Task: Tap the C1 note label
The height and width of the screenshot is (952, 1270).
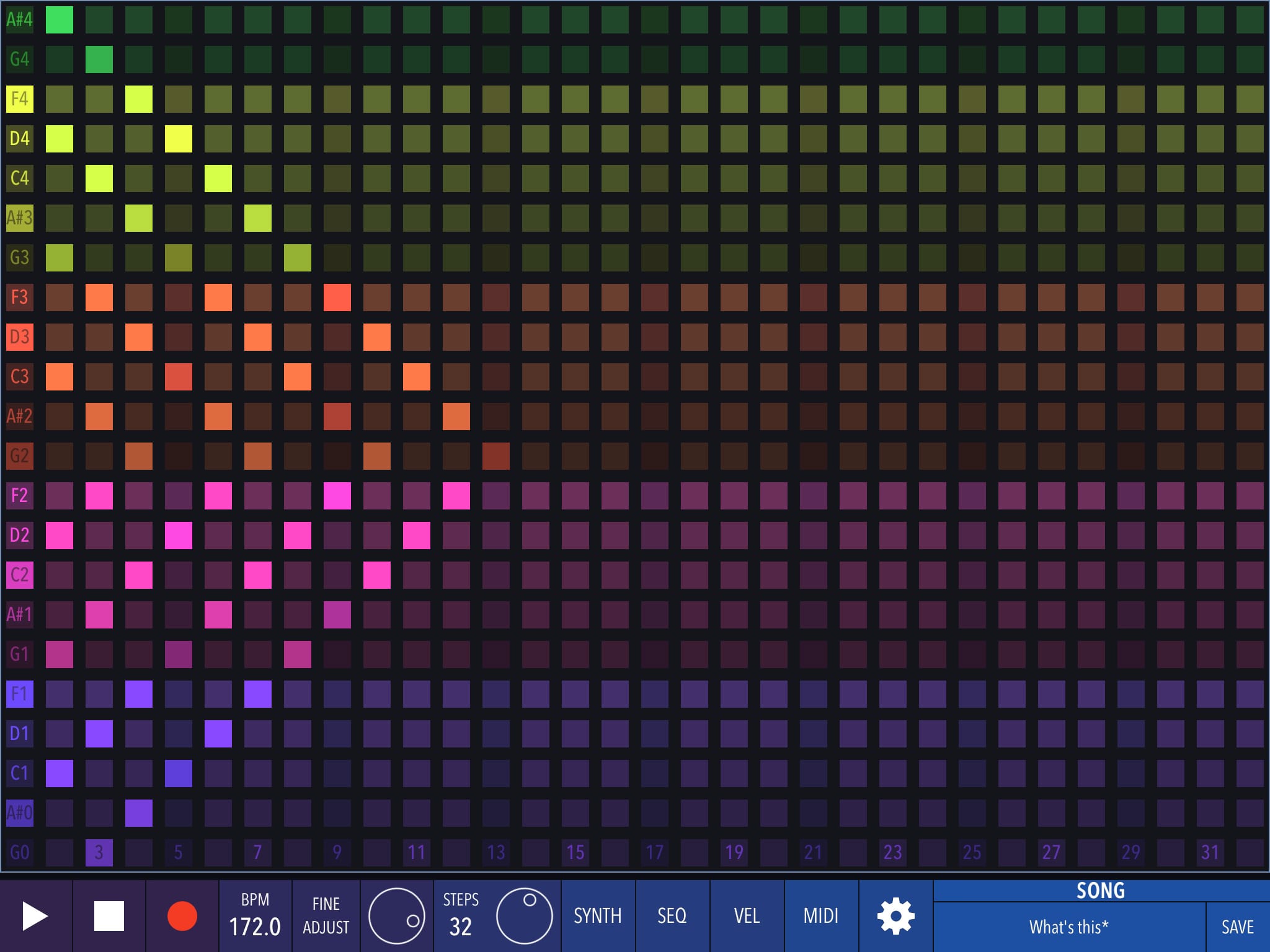Action: (20, 773)
